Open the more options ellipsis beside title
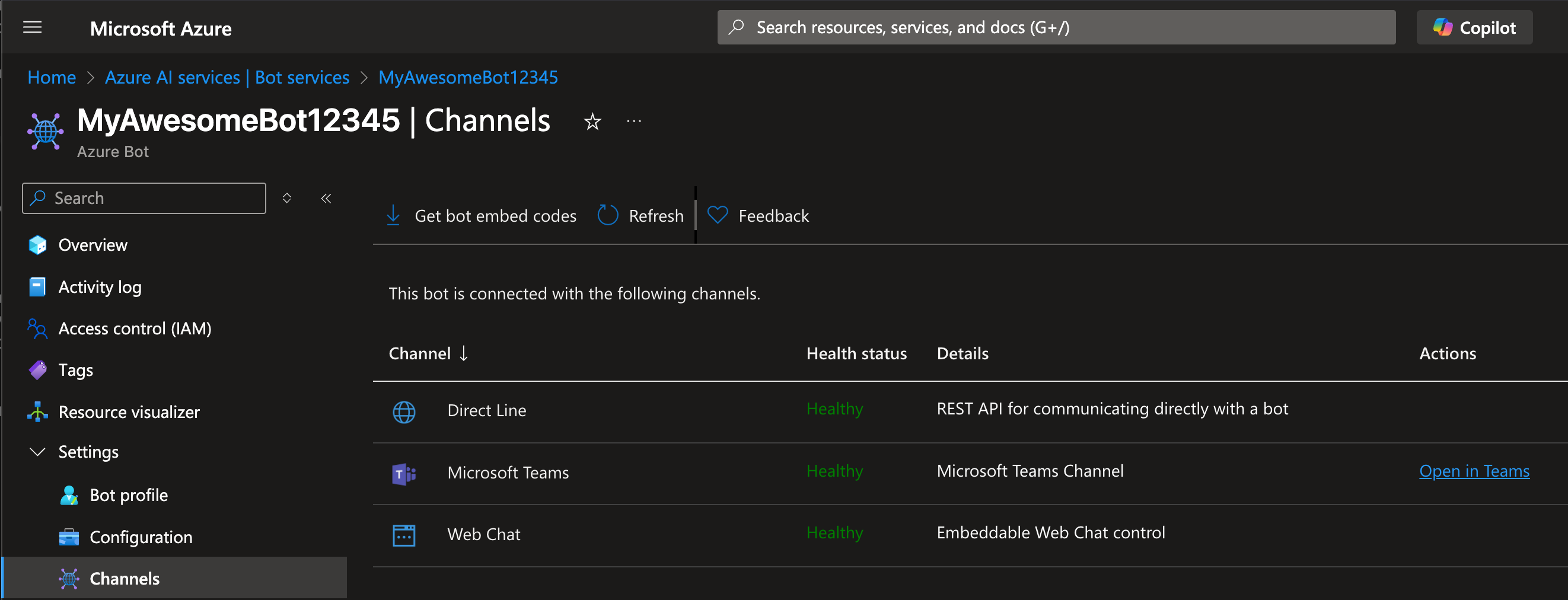1568x600 pixels. coord(633,122)
